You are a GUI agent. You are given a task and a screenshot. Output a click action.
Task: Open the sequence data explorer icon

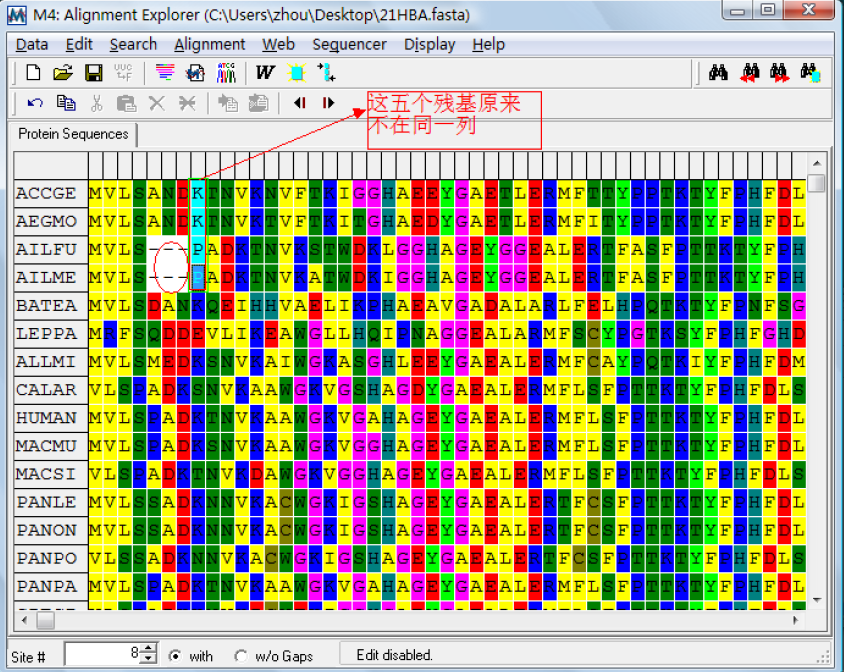click(x=165, y=72)
